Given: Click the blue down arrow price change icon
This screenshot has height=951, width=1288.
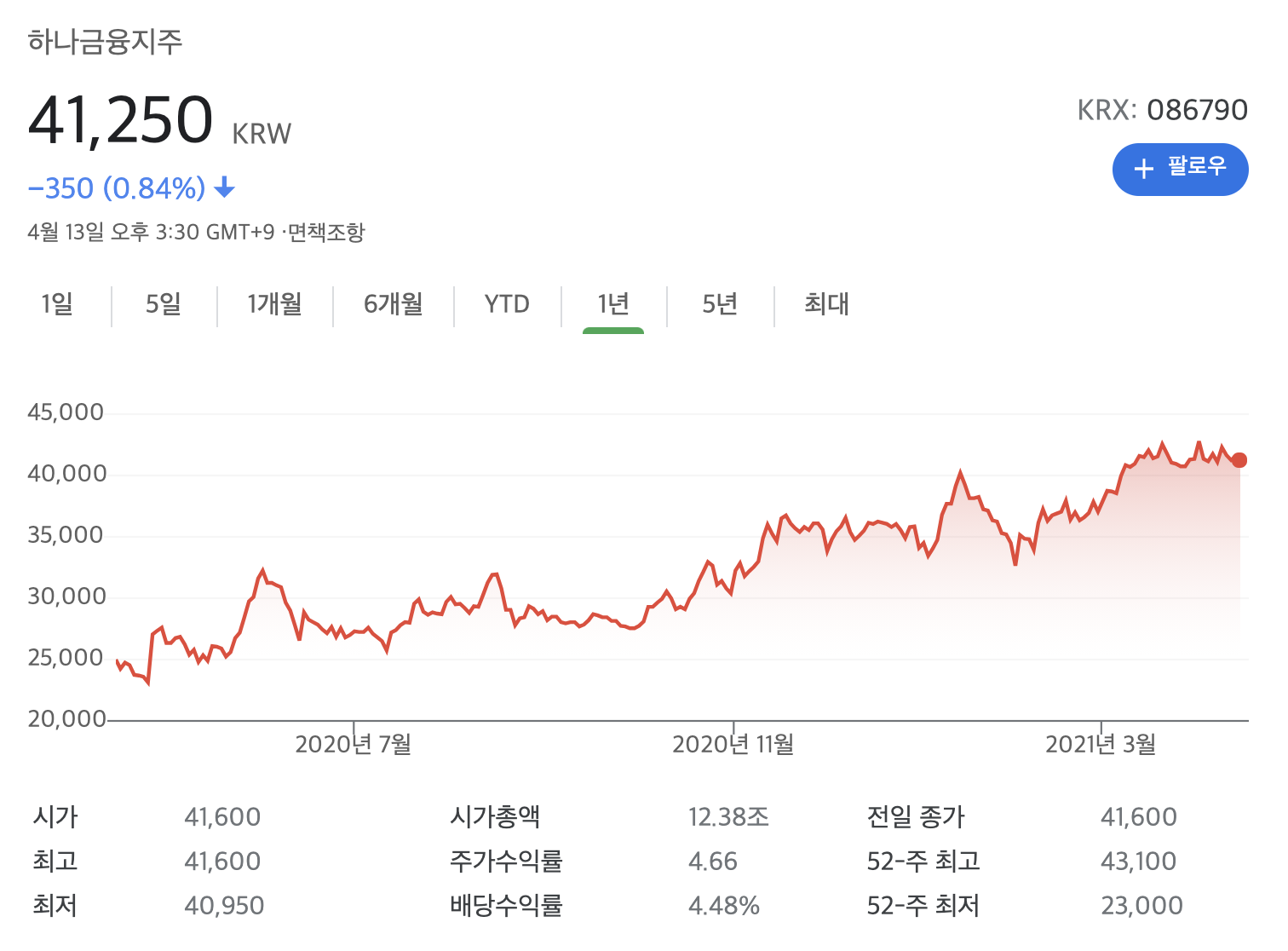Looking at the screenshot, I should (x=224, y=187).
